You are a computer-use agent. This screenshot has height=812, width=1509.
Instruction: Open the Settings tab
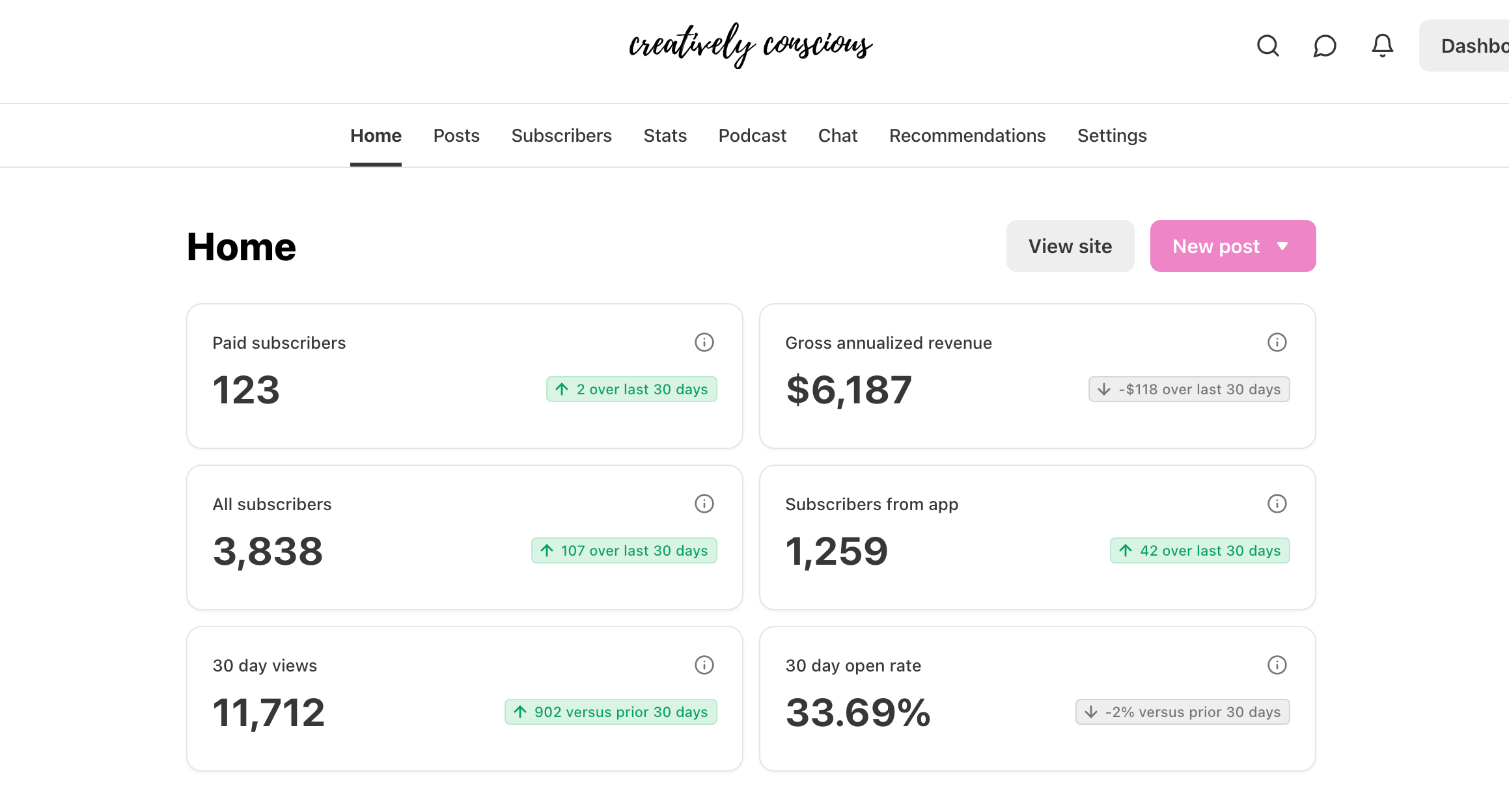(1111, 135)
